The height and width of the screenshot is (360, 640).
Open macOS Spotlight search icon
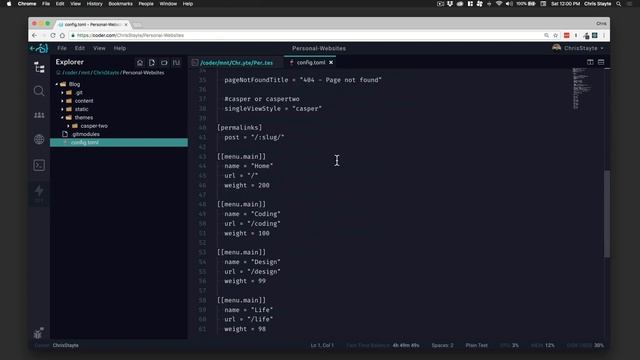pos(619,4)
